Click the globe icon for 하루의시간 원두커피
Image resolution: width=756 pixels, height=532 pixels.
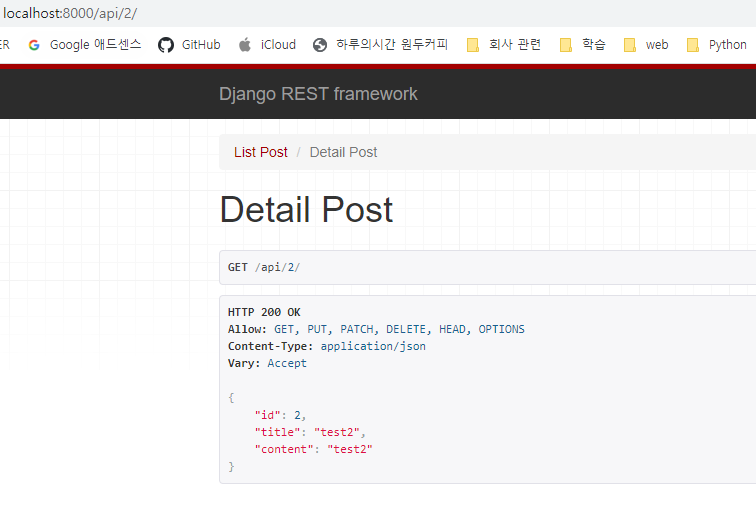(320, 45)
